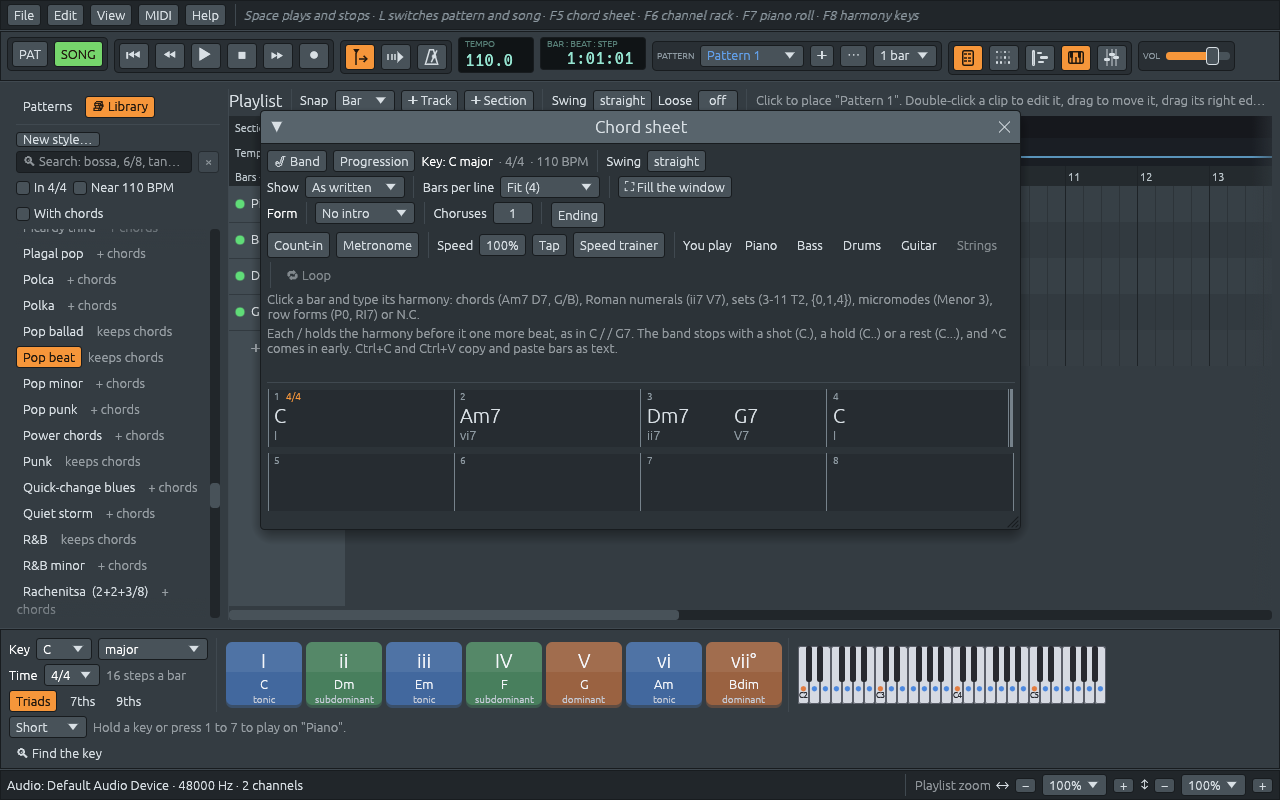The height and width of the screenshot is (800, 1280).
Task: Click the fast-forward transport button
Action: 277,56
